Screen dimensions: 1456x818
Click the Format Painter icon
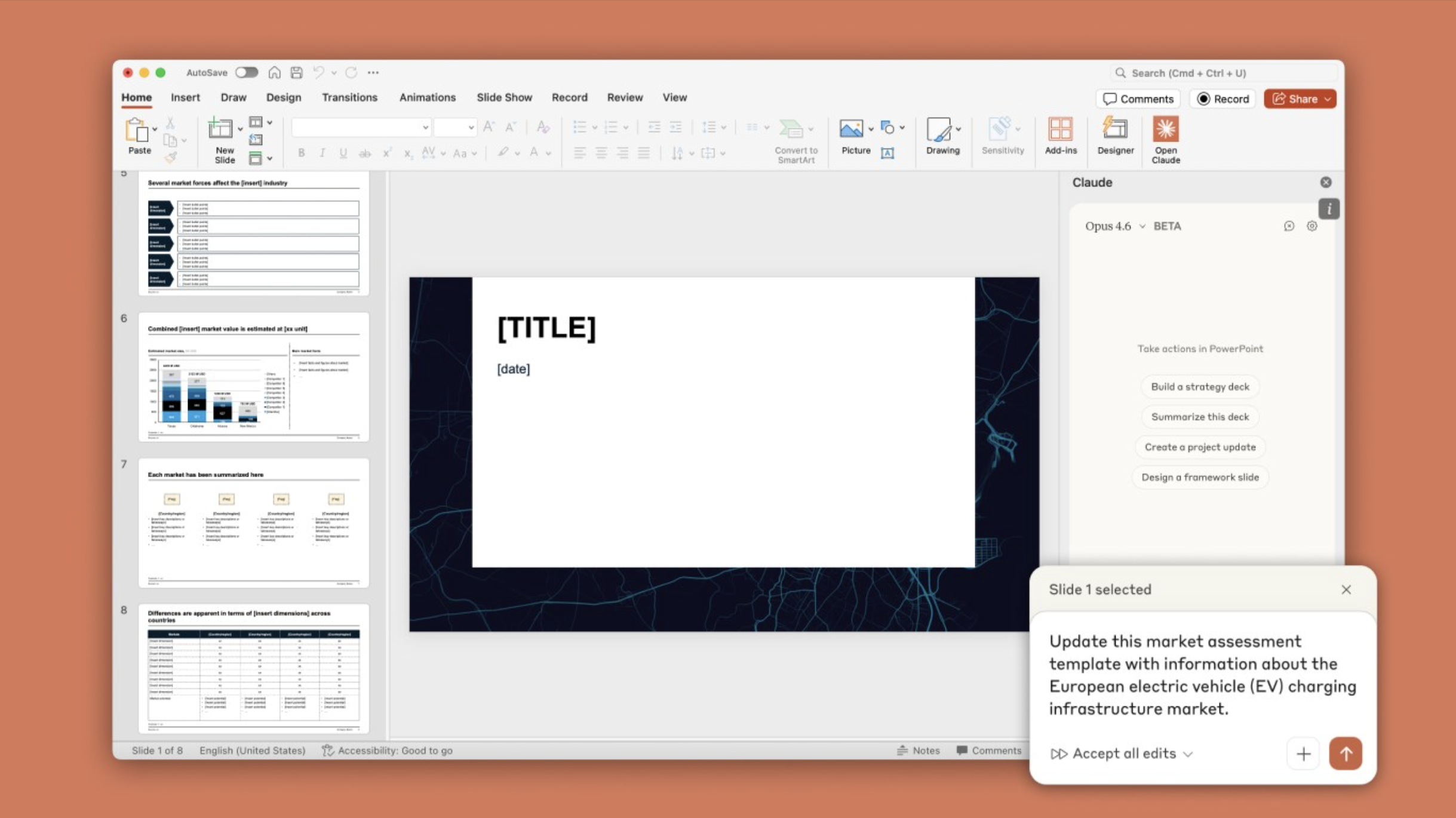click(171, 157)
